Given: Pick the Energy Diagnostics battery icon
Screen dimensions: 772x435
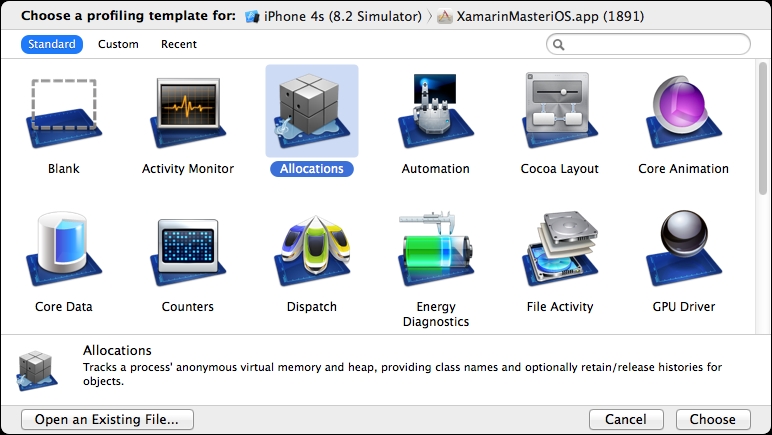Looking at the screenshot, I should click(436, 249).
